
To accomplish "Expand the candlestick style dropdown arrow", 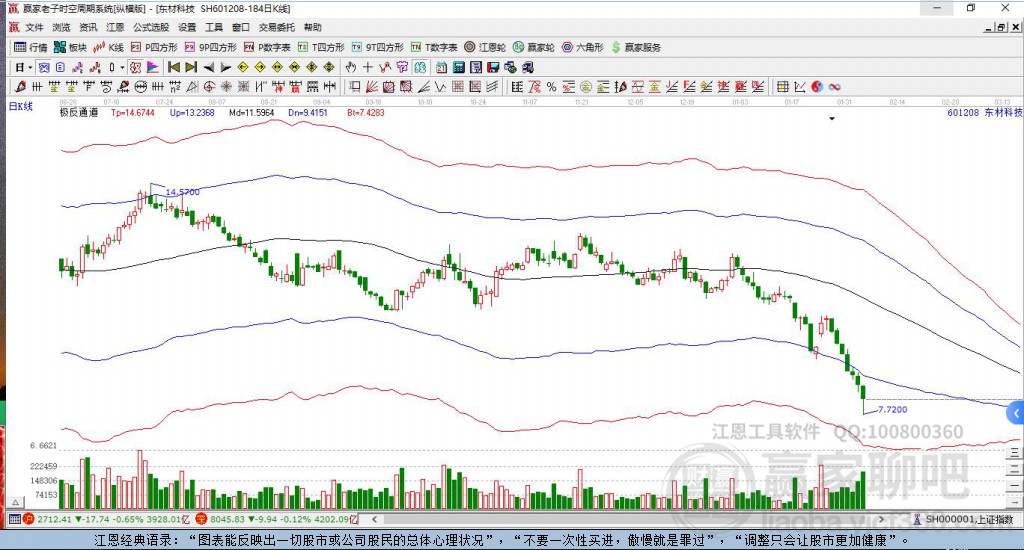I will coord(122,67).
